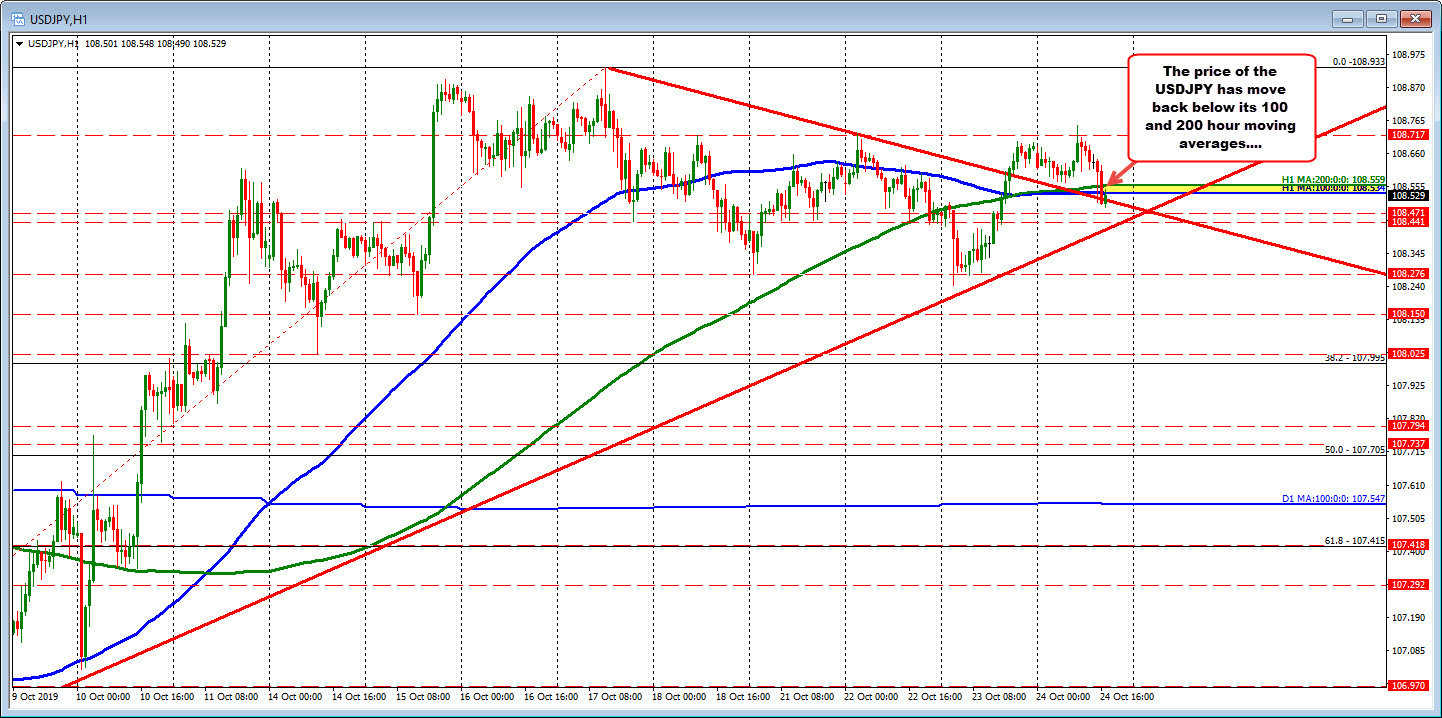Click the 108.471 red price level label
1442x718 pixels.
1408,213
